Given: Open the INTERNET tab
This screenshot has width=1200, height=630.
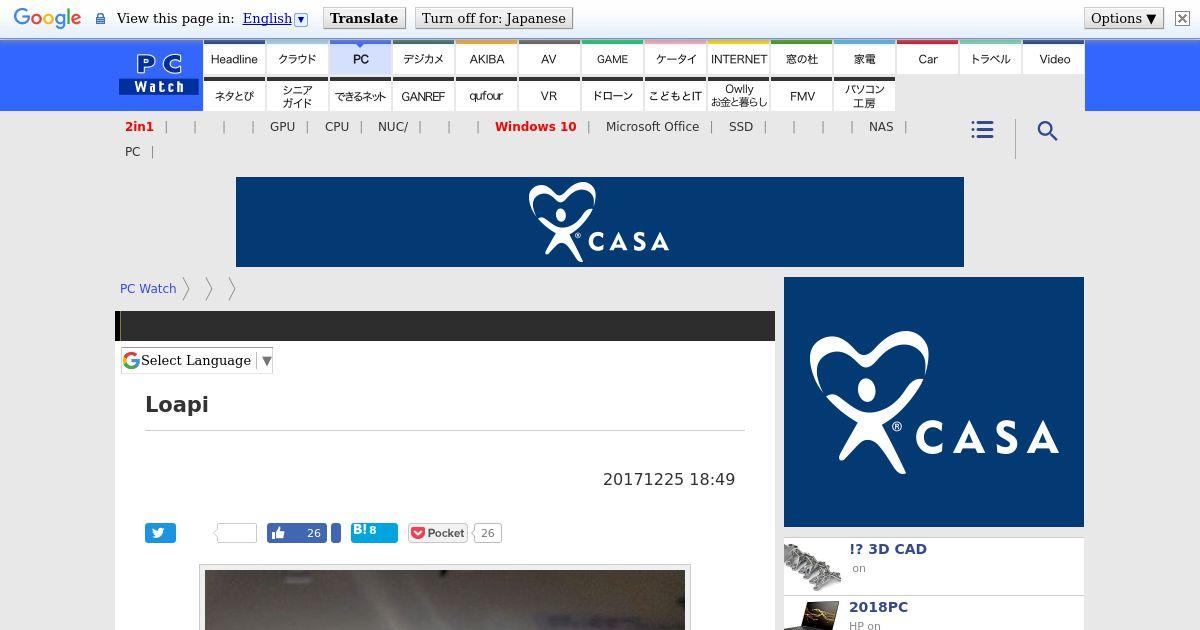Looking at the screenshot, I should [x=738, y=58].
